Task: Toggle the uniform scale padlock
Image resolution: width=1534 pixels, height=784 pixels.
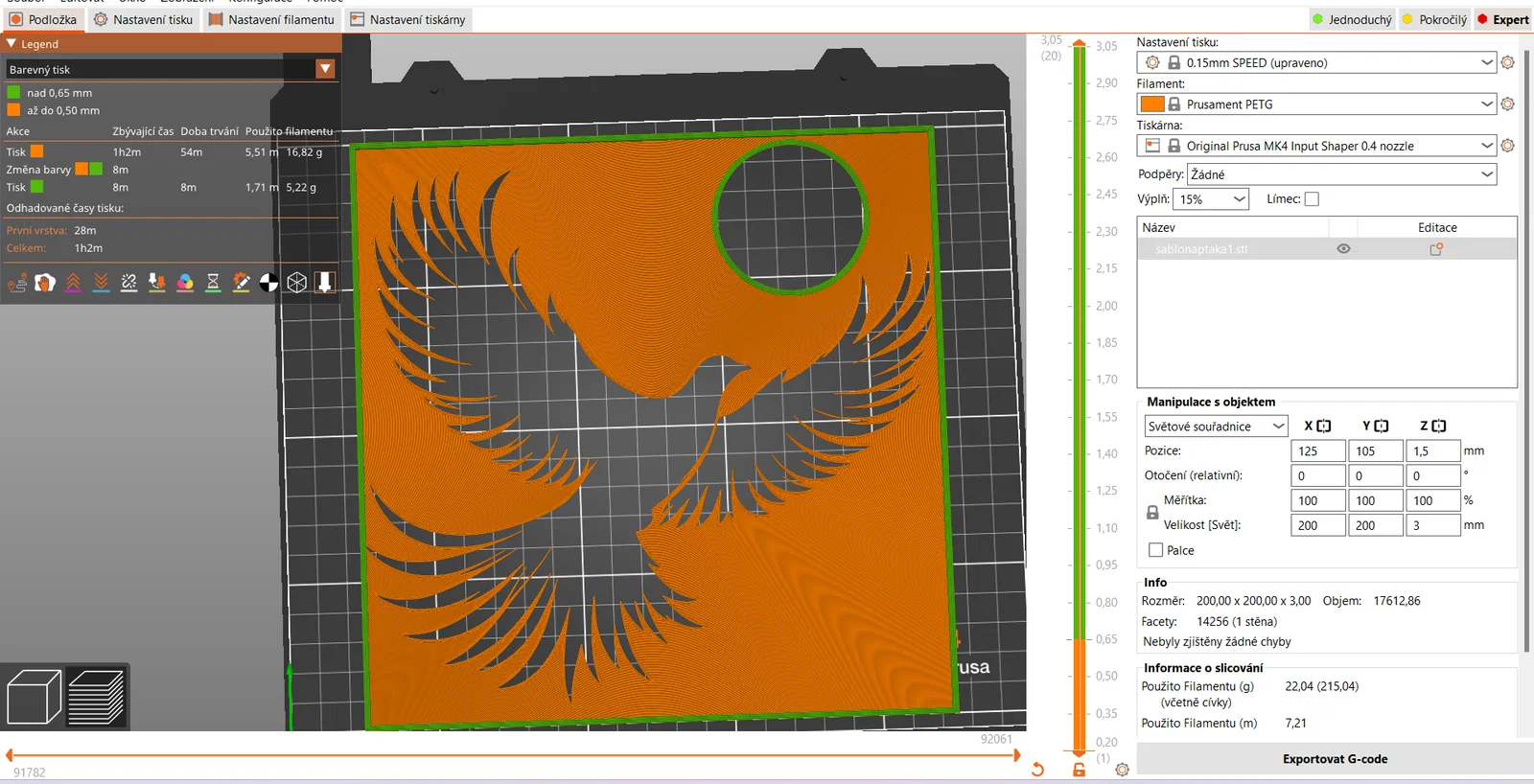Action: (1152, 513)
